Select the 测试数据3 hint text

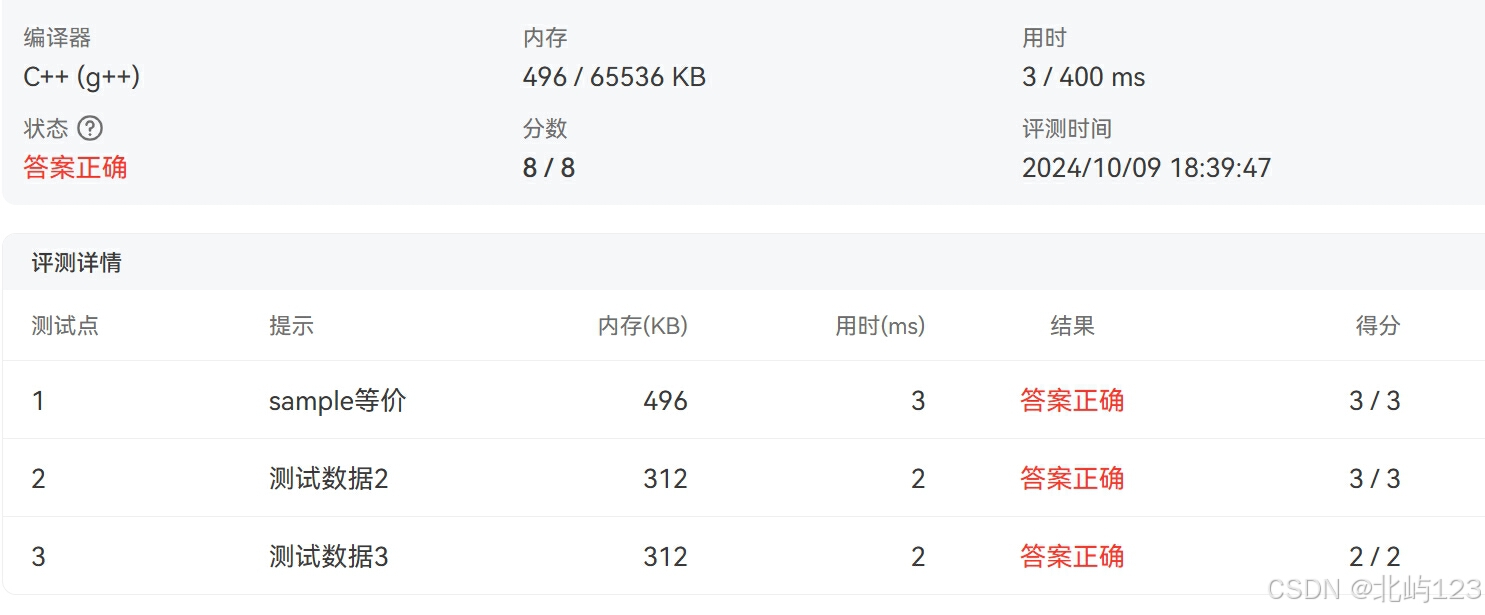(328, 556)
